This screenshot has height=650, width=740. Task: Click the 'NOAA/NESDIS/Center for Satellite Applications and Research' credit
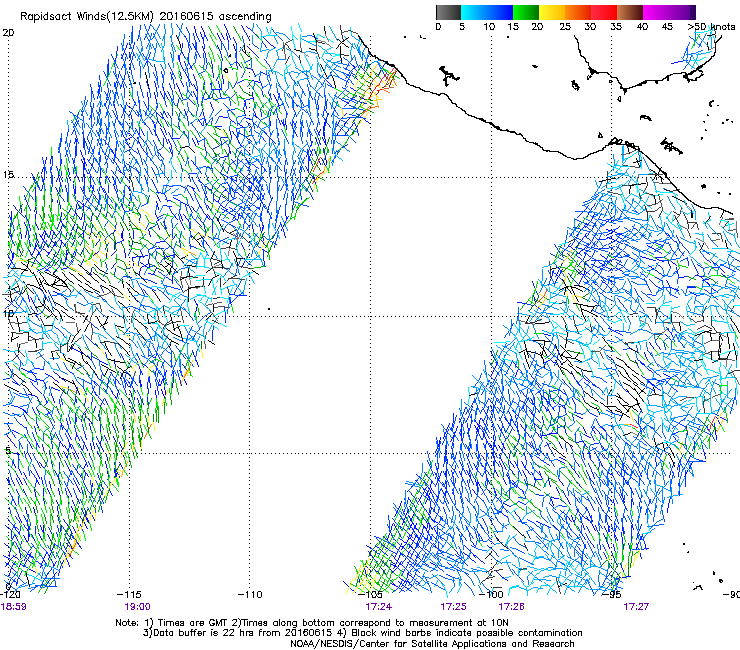432,644
